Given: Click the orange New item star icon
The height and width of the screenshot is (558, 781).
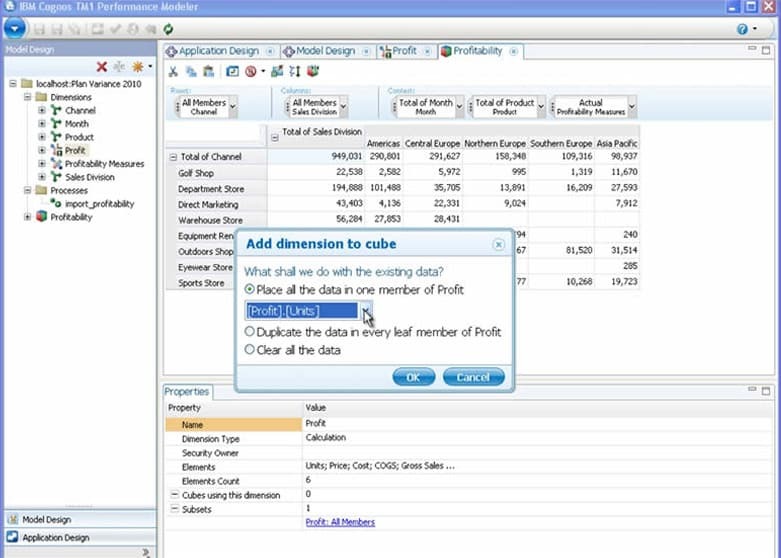Looking at the screenshot, I should (x=137, y=67).
